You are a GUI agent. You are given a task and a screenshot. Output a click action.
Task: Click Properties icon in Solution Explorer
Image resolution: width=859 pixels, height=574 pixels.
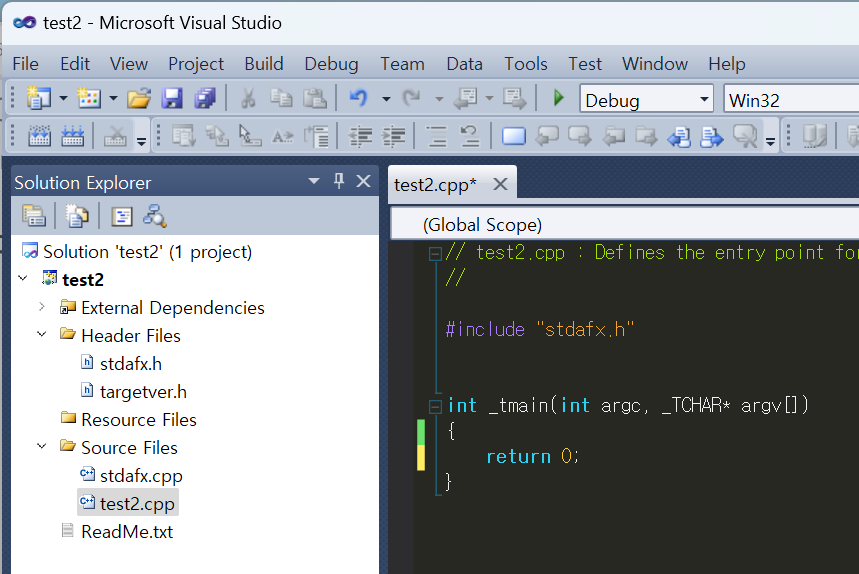[x=33, y=216]
